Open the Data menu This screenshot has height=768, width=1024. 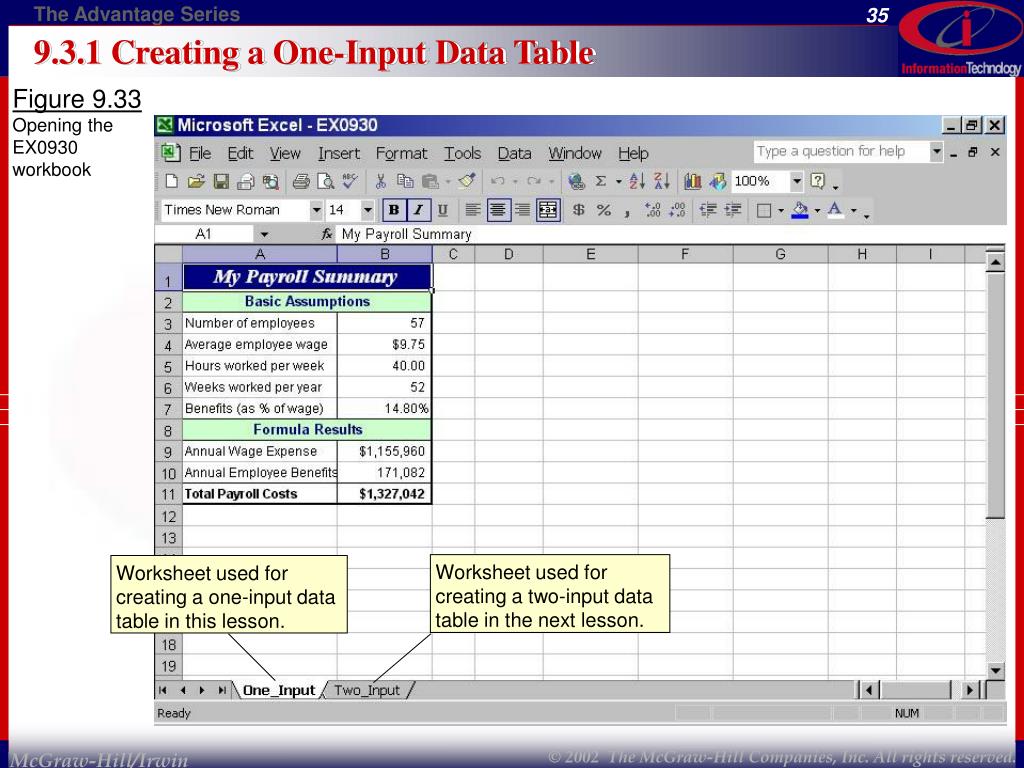[514, 153]
